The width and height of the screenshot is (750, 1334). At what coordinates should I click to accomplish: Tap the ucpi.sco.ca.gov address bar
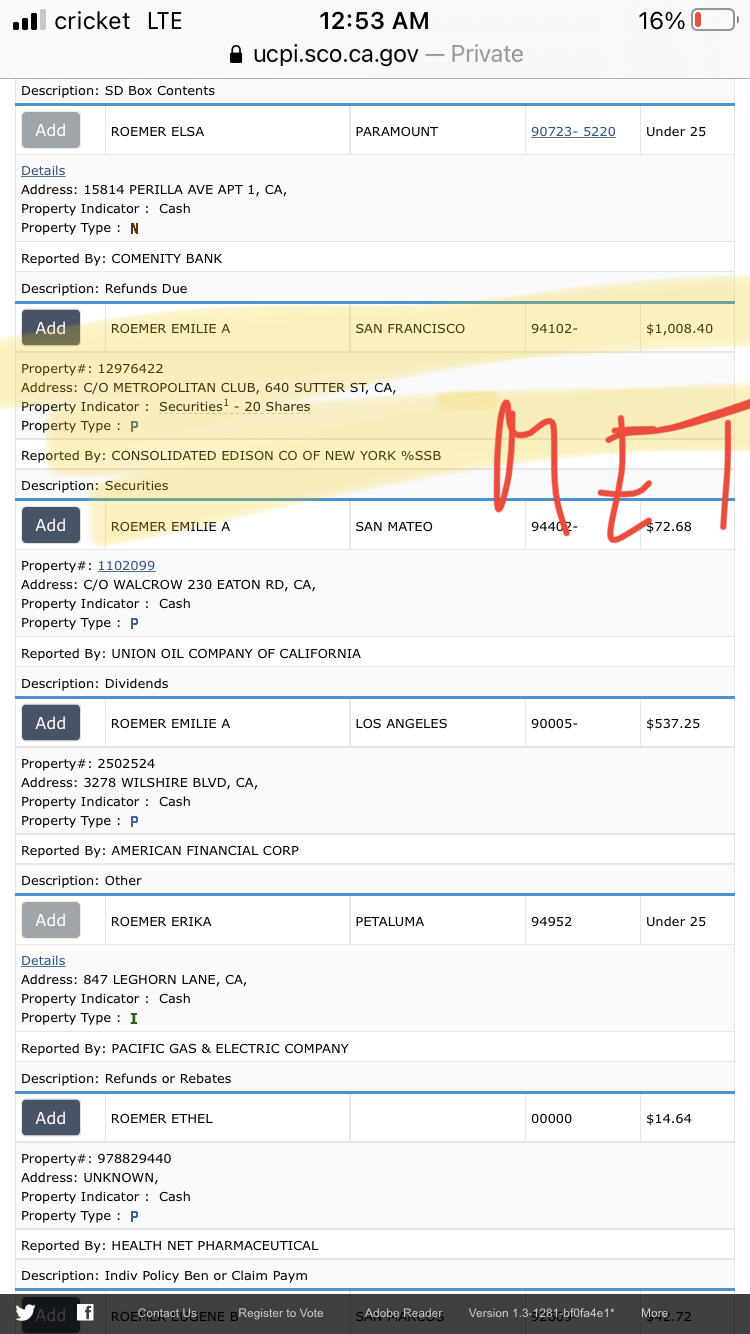(x=375, y=54)
